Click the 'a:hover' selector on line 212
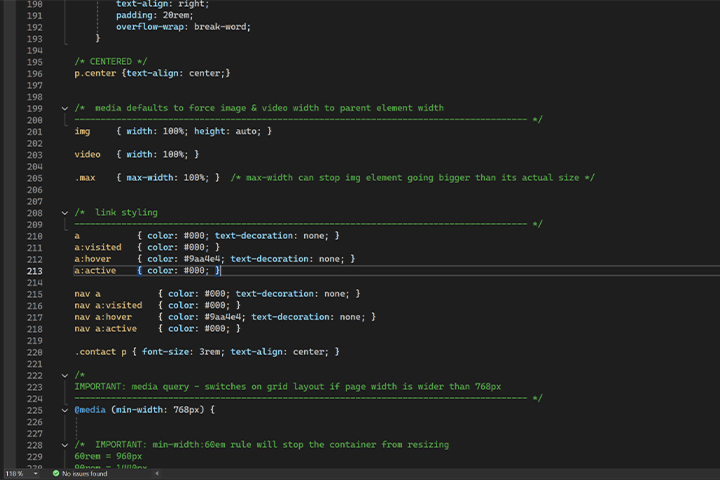 click(x=93, y=259)
